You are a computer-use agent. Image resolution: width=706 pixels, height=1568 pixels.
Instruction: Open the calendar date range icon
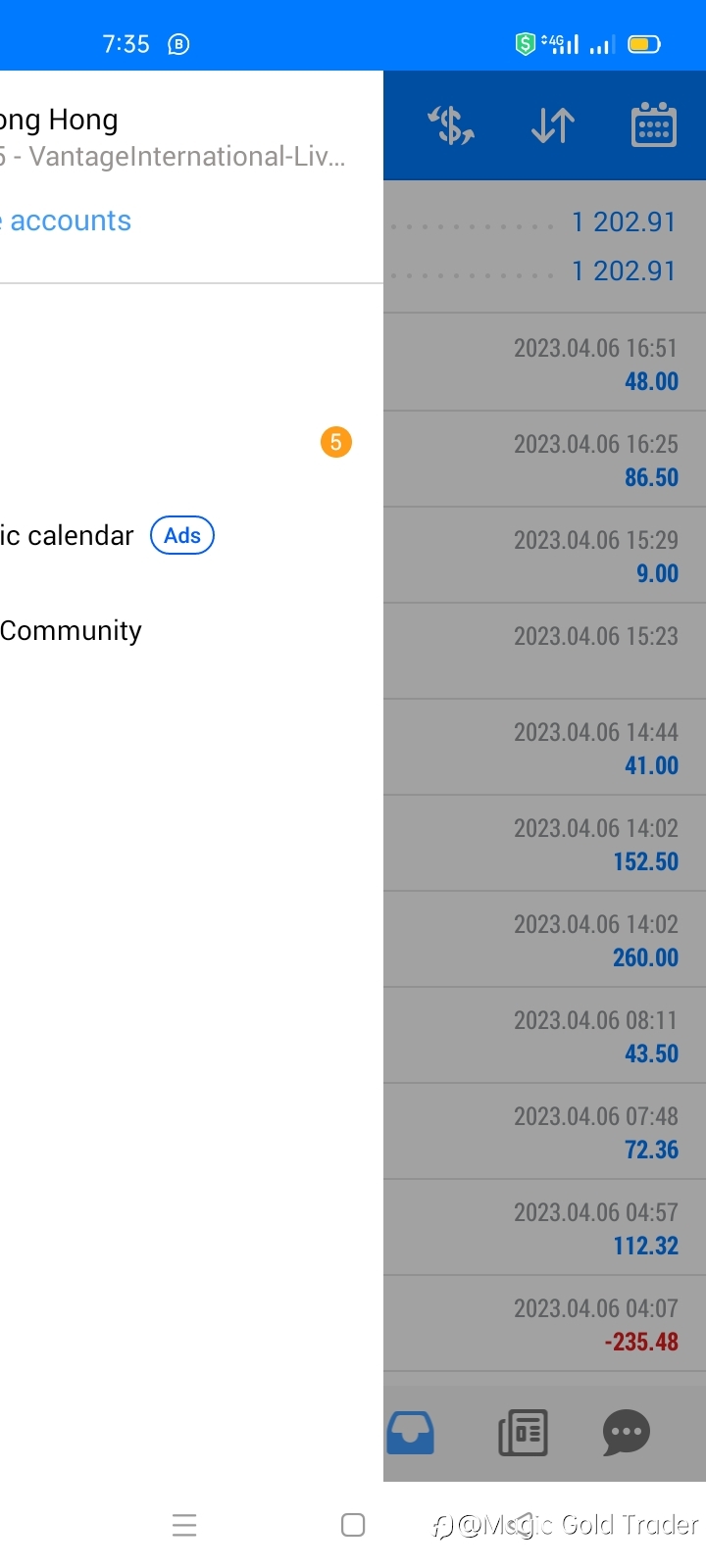coord(653,125)
